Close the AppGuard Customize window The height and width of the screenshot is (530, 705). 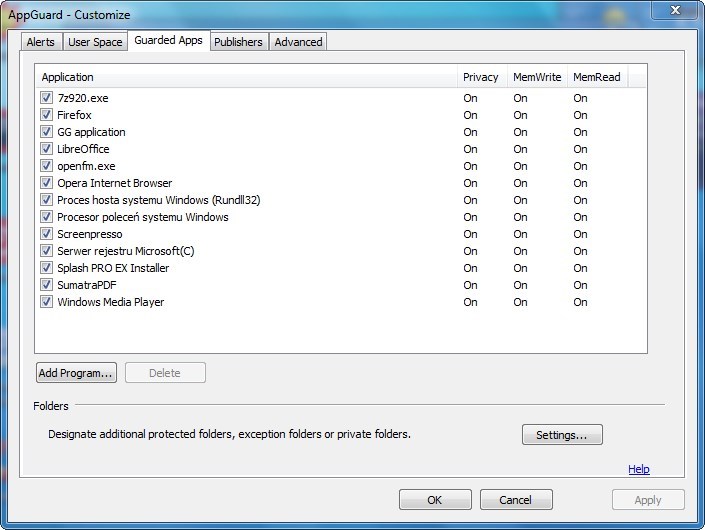pos(675,10)
